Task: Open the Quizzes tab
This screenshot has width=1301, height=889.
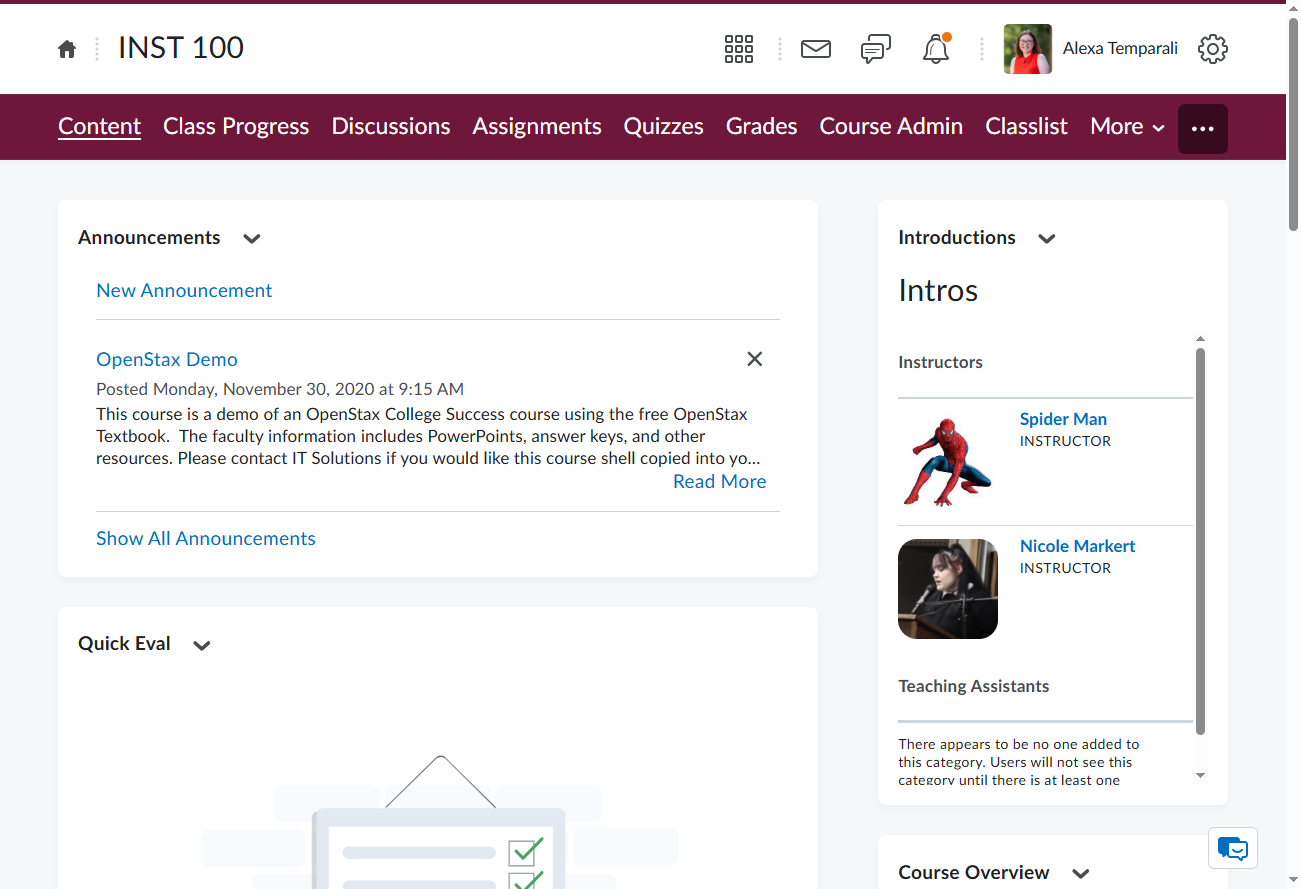Action: 664,126
